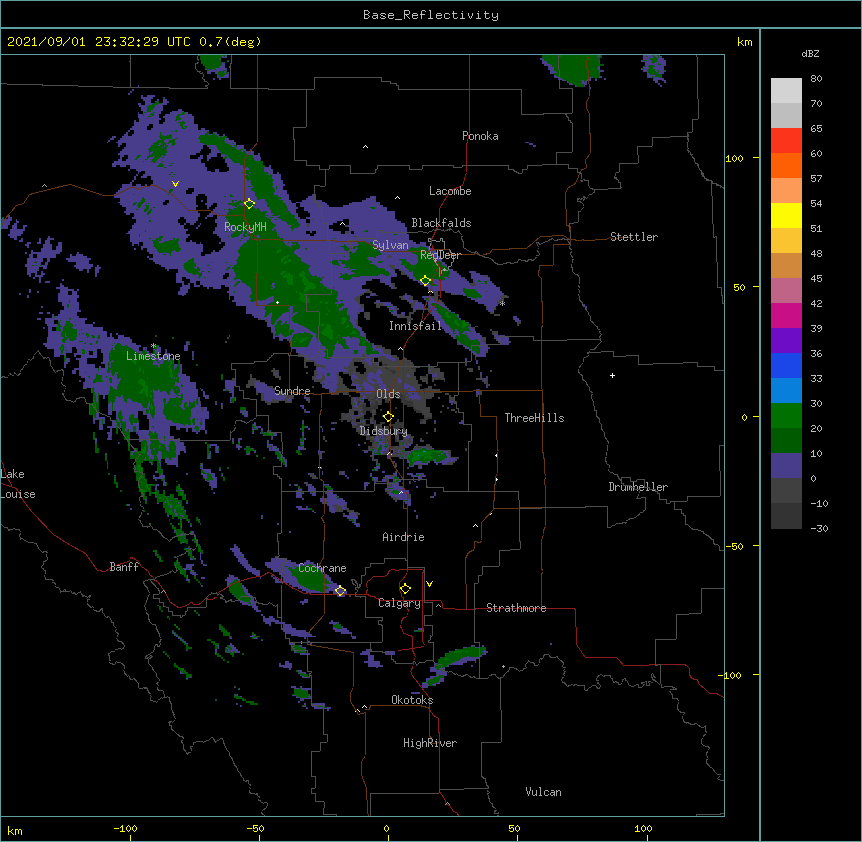Select the Okotoks label
862x842 pixels.
[x=412, y=700]
